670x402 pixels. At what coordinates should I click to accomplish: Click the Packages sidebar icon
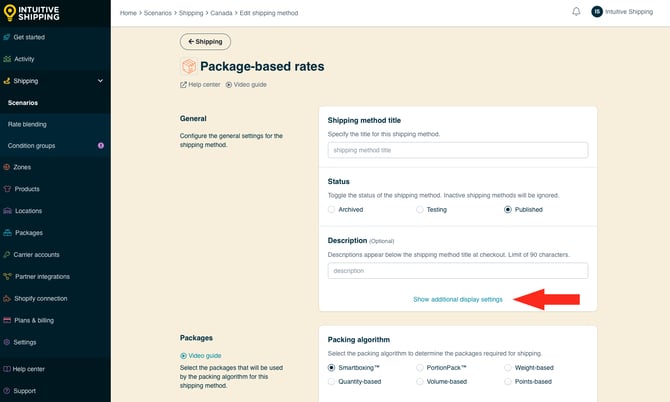click(7, 233)
